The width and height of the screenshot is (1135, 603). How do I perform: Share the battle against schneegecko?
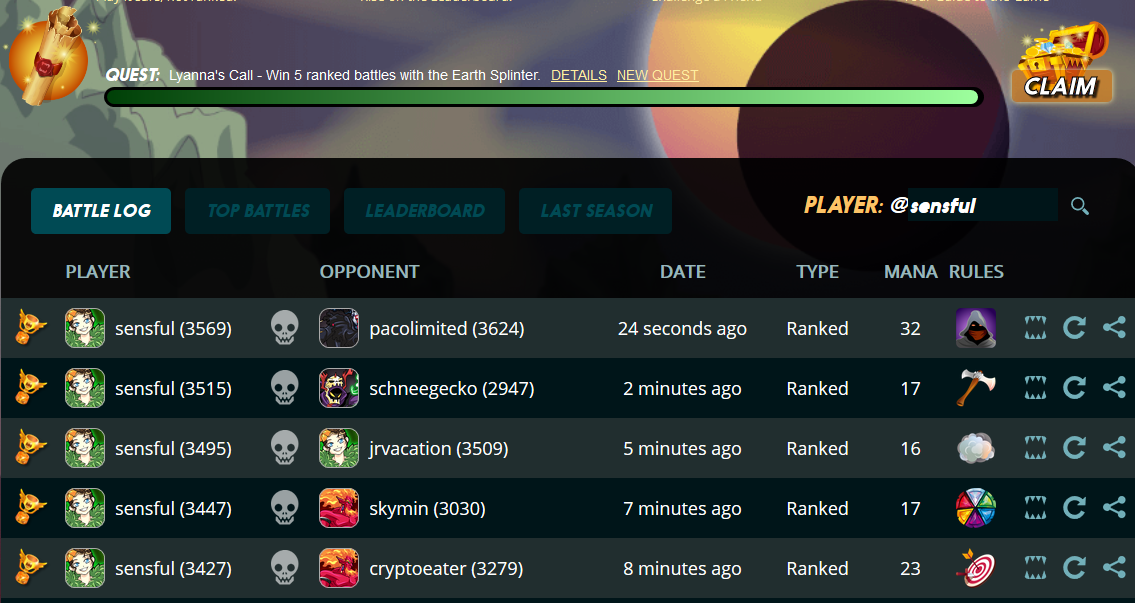coord(1113,388)
